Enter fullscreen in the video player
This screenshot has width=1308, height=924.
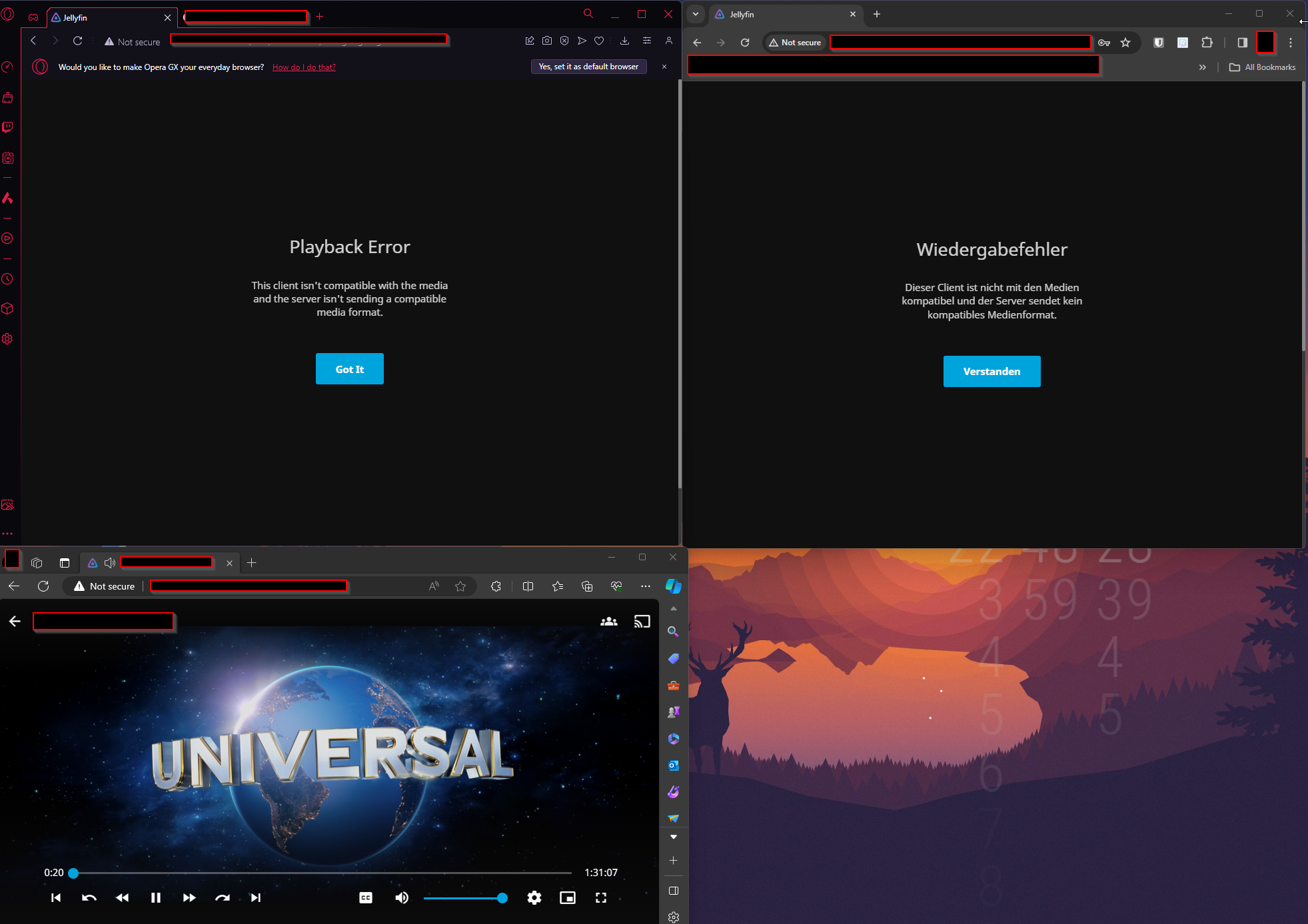click(601, 897)
